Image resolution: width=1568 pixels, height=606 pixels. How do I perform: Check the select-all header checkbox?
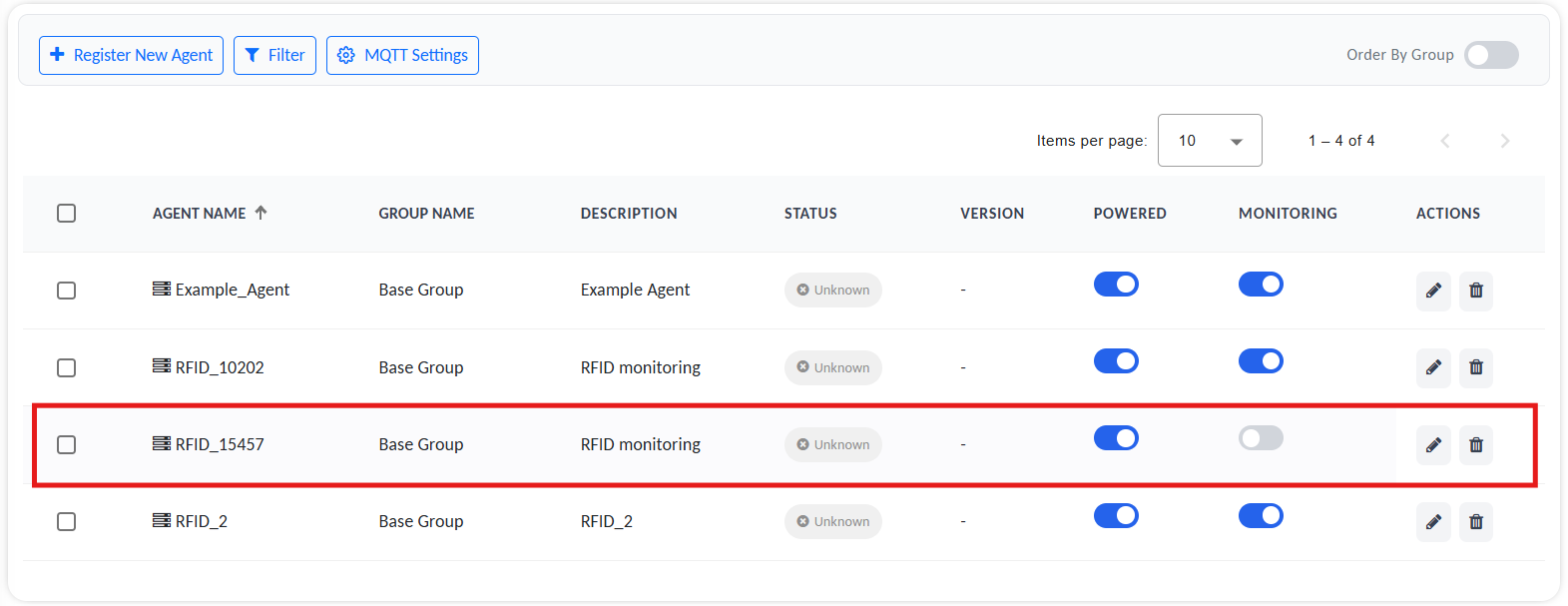tap(67, 214)
